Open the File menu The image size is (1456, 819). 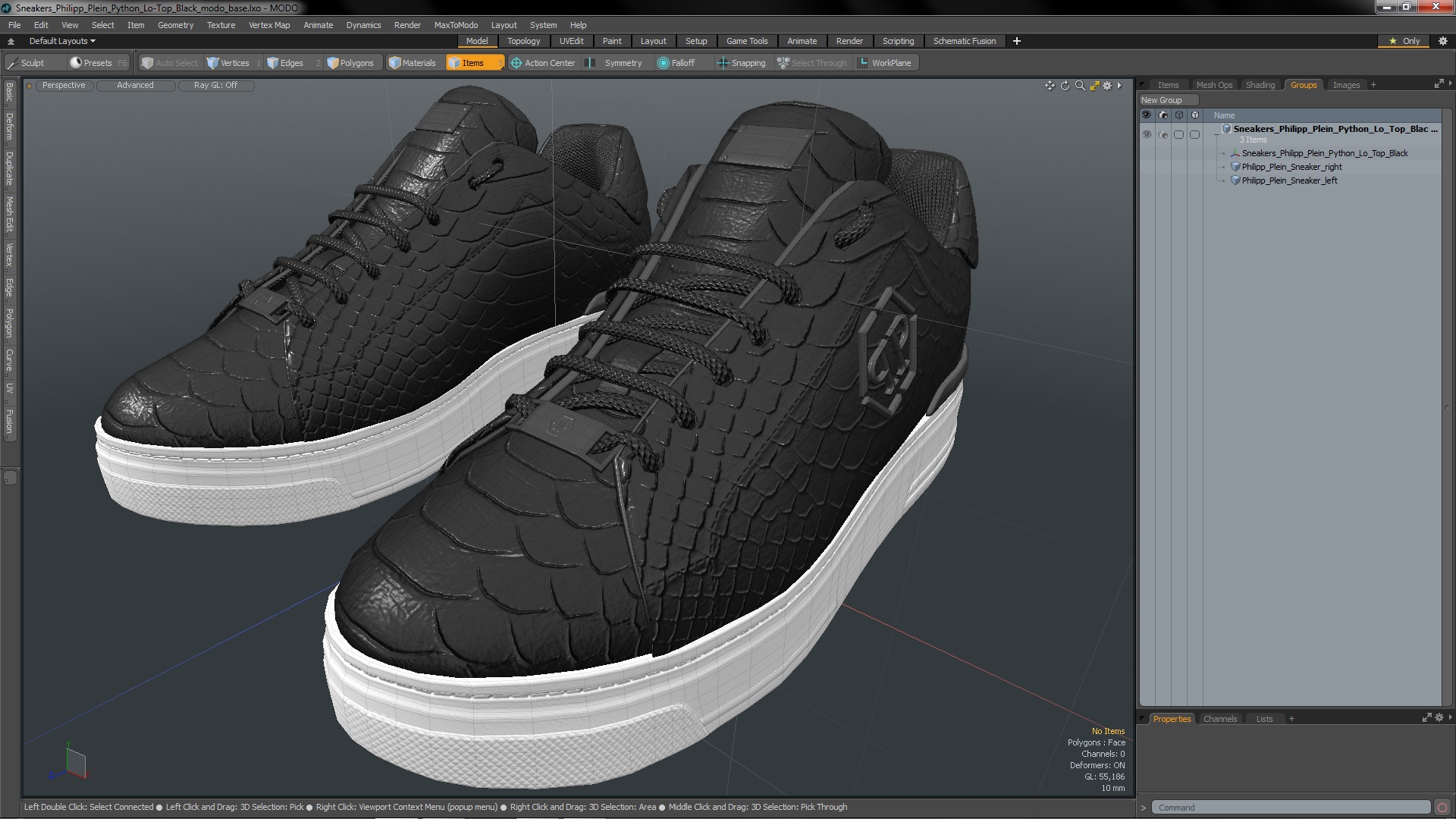pos(14,25)
